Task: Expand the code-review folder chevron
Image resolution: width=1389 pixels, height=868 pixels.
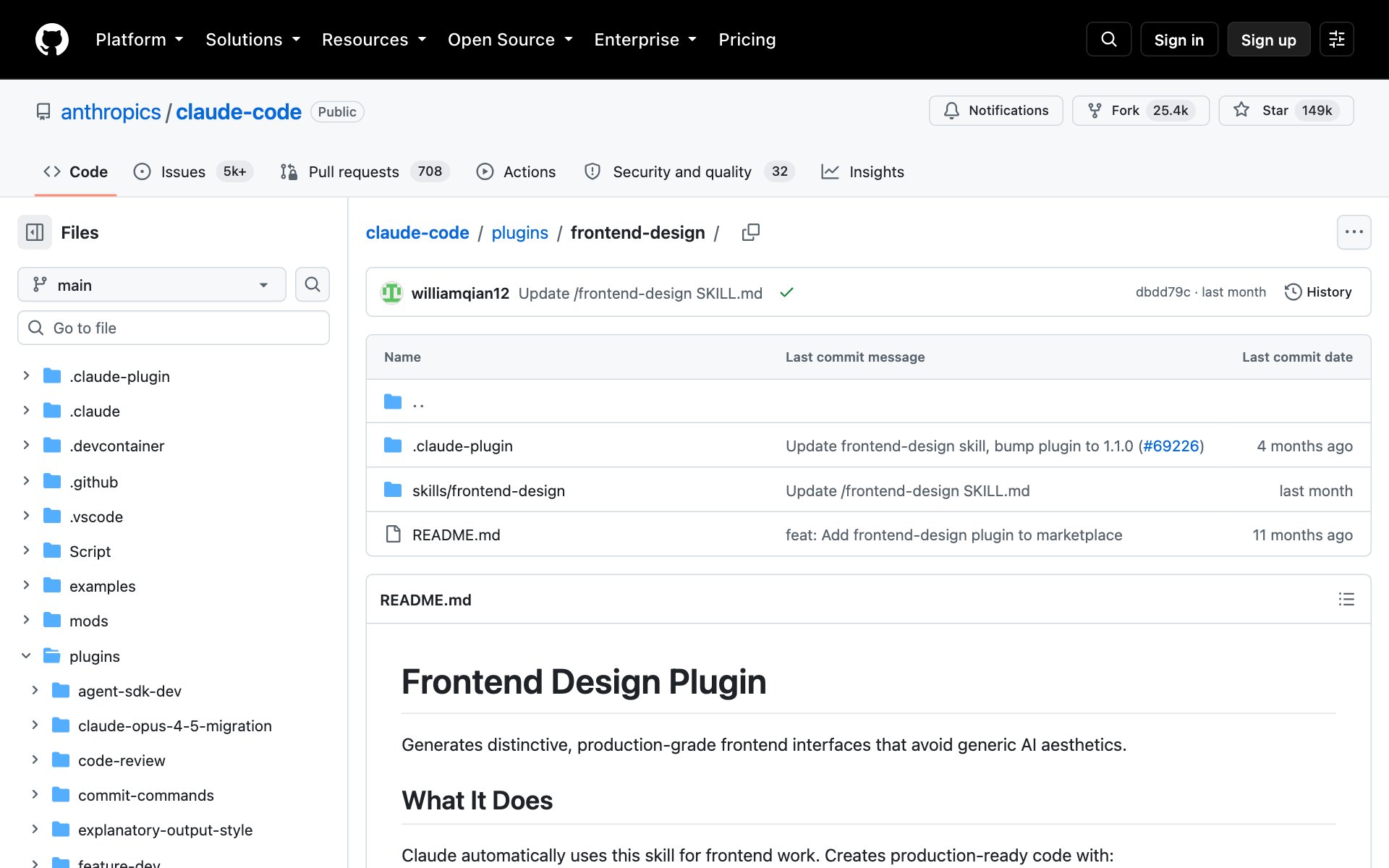Action: coord(35,759)
